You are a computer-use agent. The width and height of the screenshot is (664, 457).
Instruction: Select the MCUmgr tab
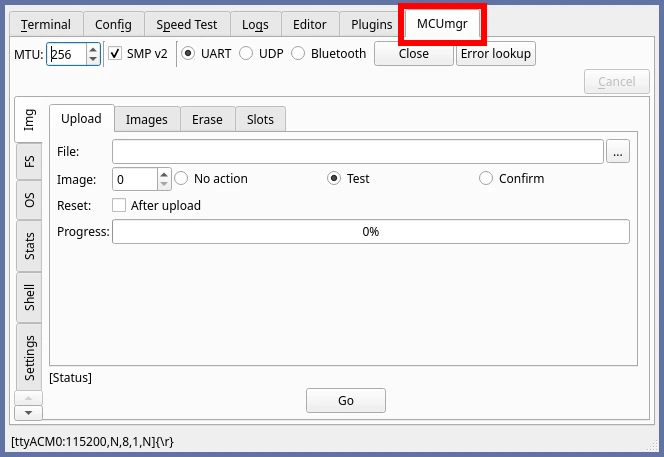442,24
